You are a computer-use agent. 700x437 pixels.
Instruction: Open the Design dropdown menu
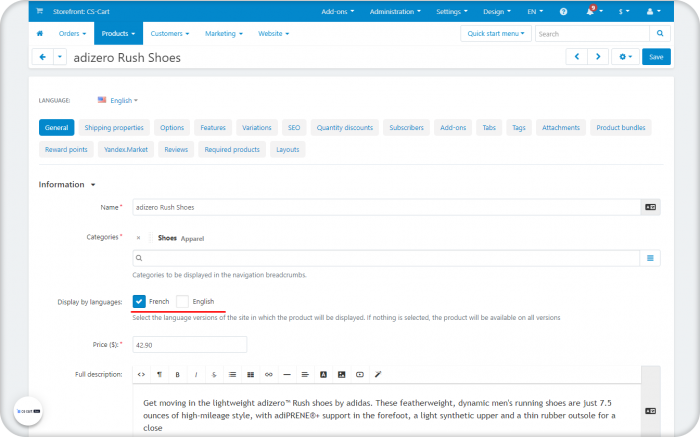tap(497, 12)
